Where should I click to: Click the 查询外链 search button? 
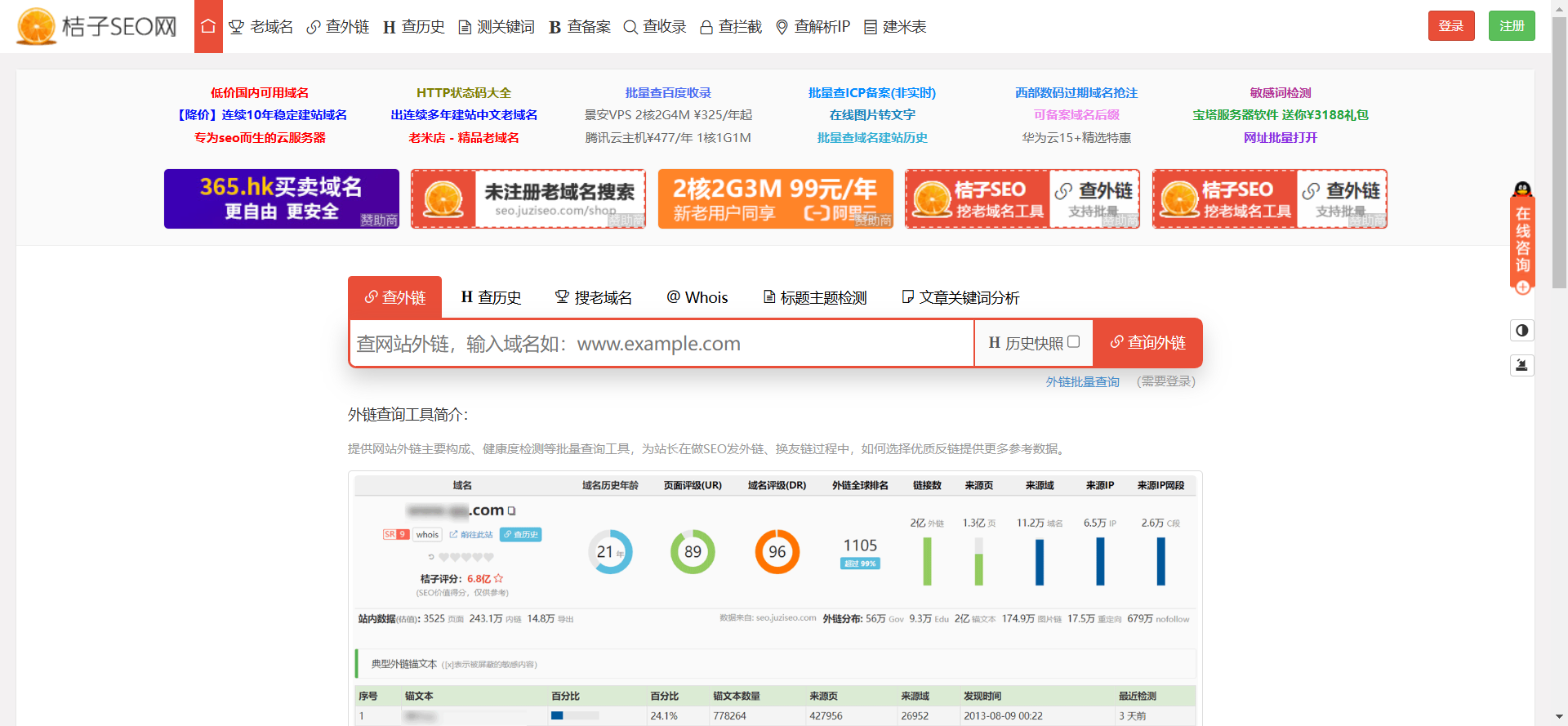[x=1147, y=343]
